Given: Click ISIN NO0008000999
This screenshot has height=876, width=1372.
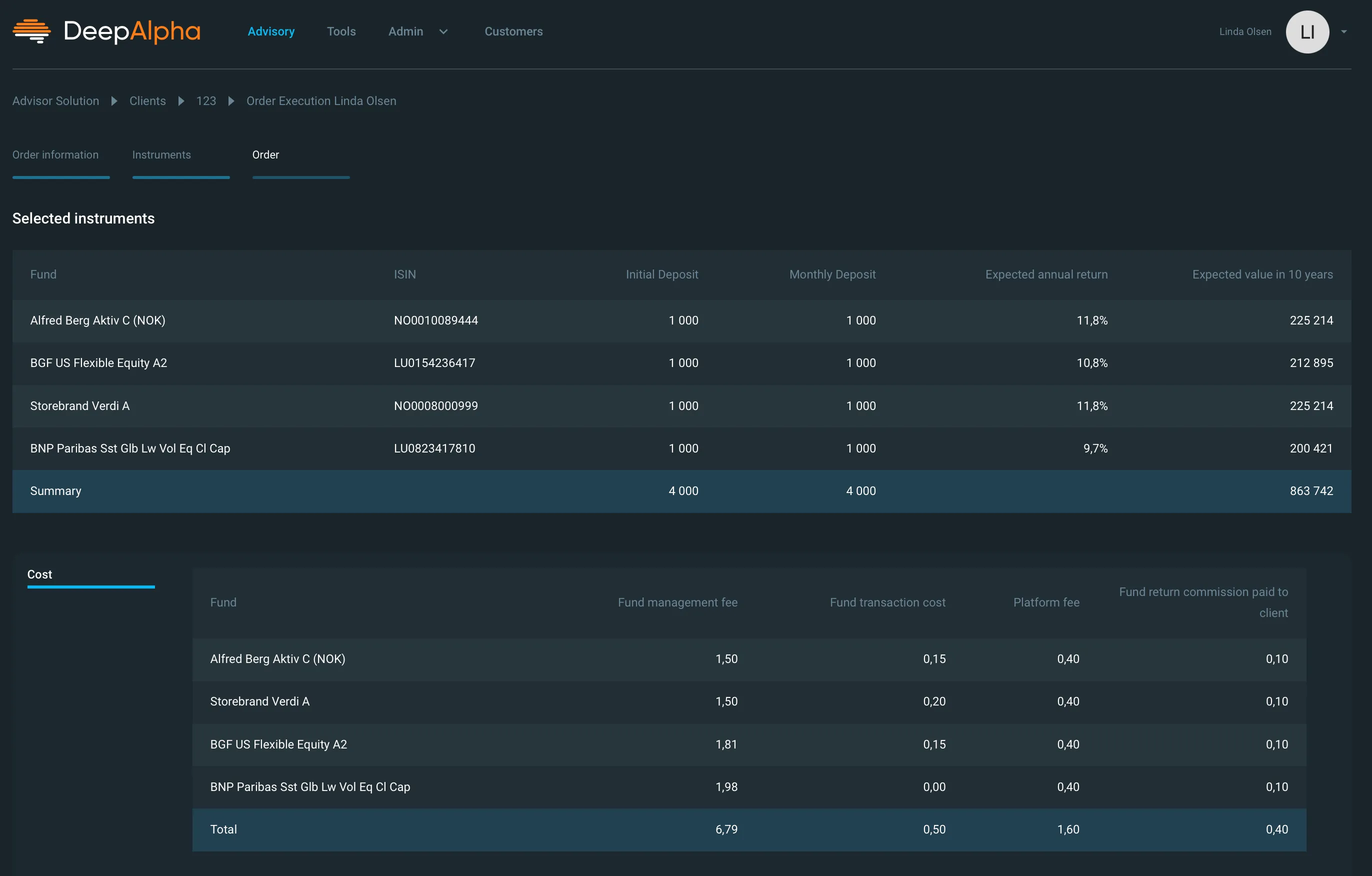Looking at the screenshot, I should point(436,406).
